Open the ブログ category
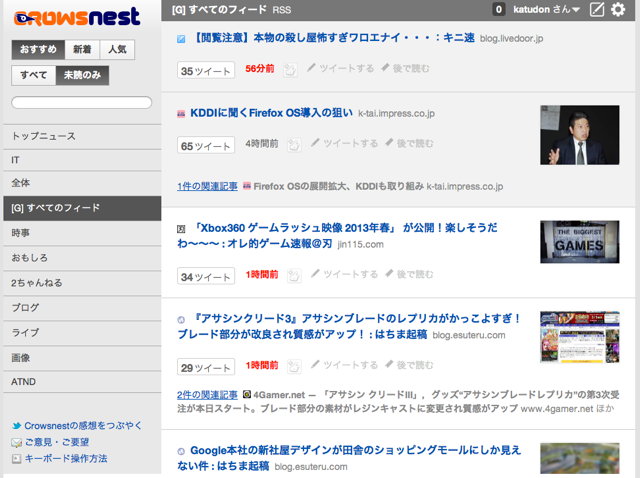This screenshot has width=640, height=478. point(82,308)
